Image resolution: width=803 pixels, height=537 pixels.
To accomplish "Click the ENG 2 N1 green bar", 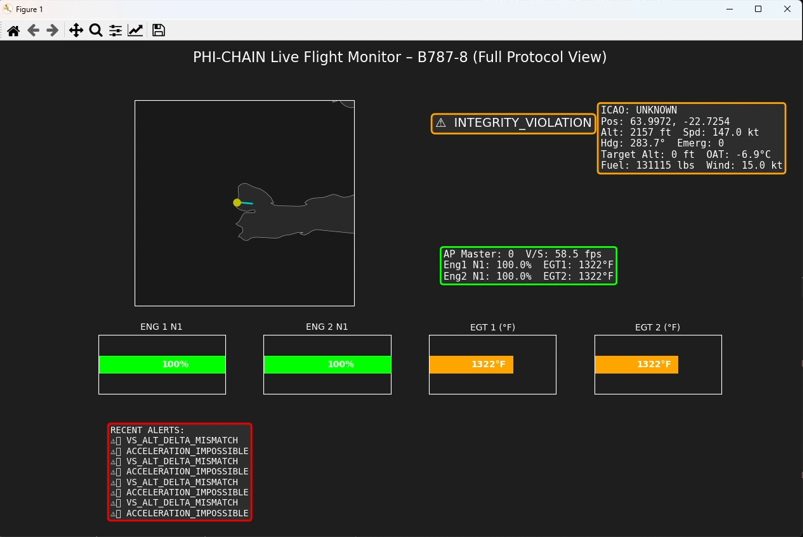I will tap(327, 364).
